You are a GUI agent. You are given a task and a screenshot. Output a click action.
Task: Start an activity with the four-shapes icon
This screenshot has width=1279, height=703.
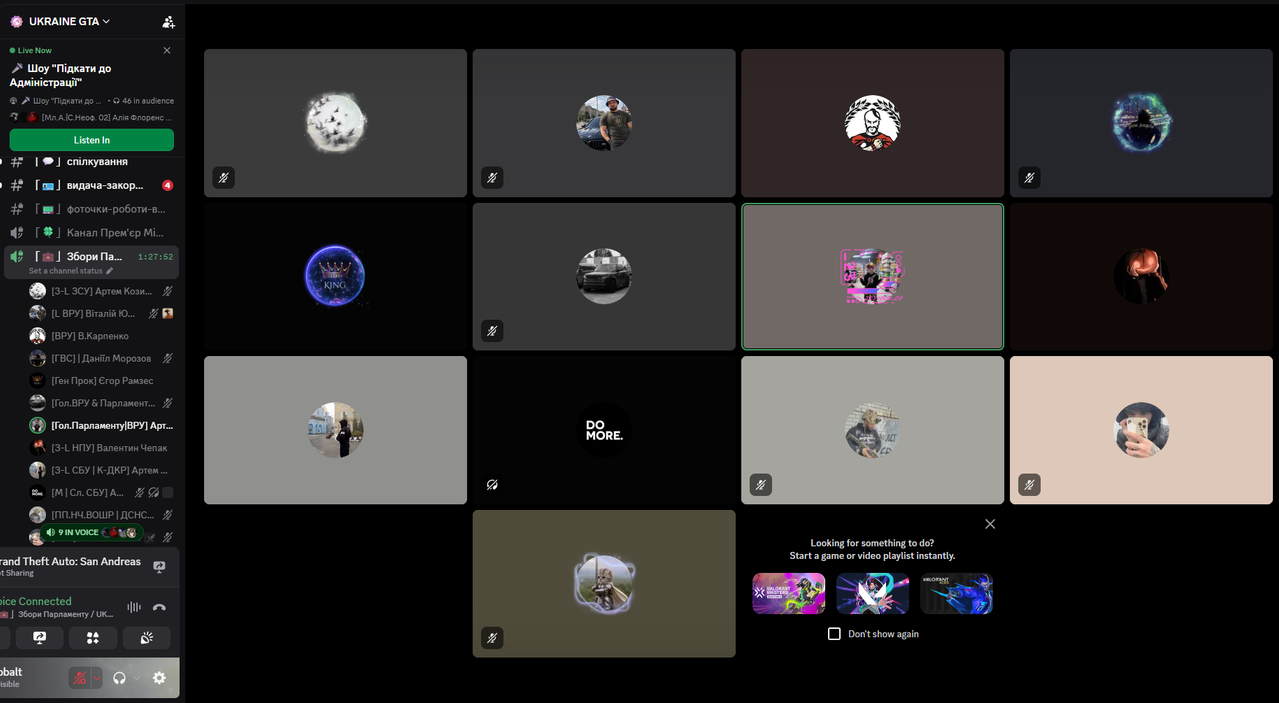pyautogui.click(x=93, y=638)
